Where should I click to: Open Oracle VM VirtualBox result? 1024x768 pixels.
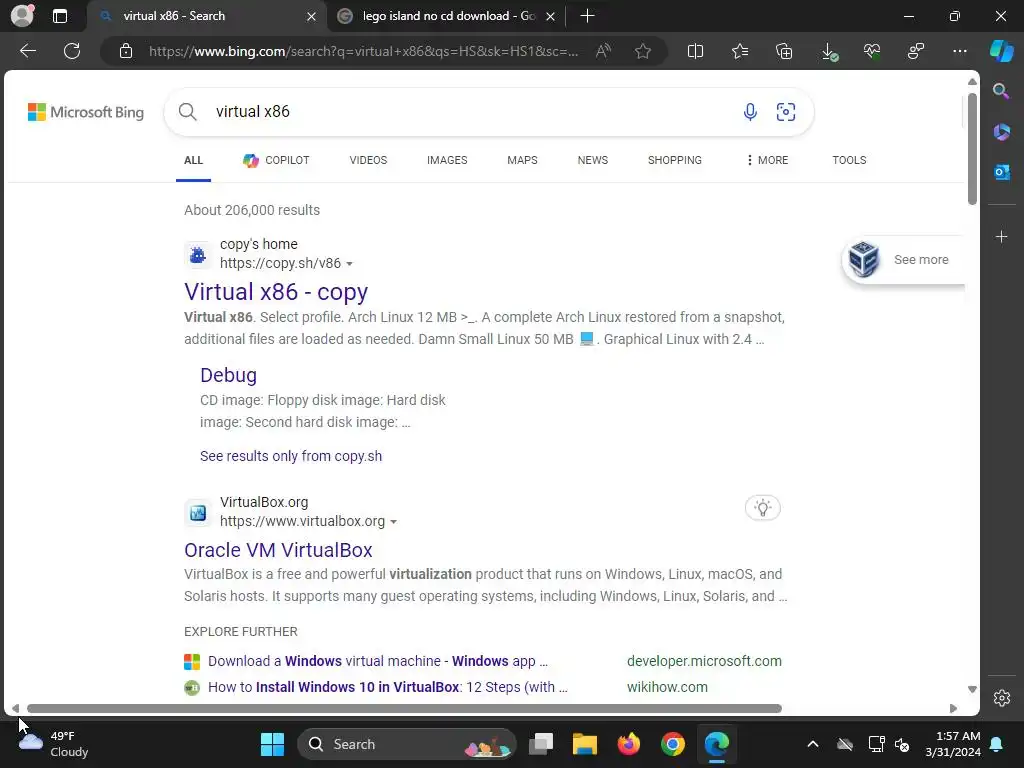coord(278,550)
